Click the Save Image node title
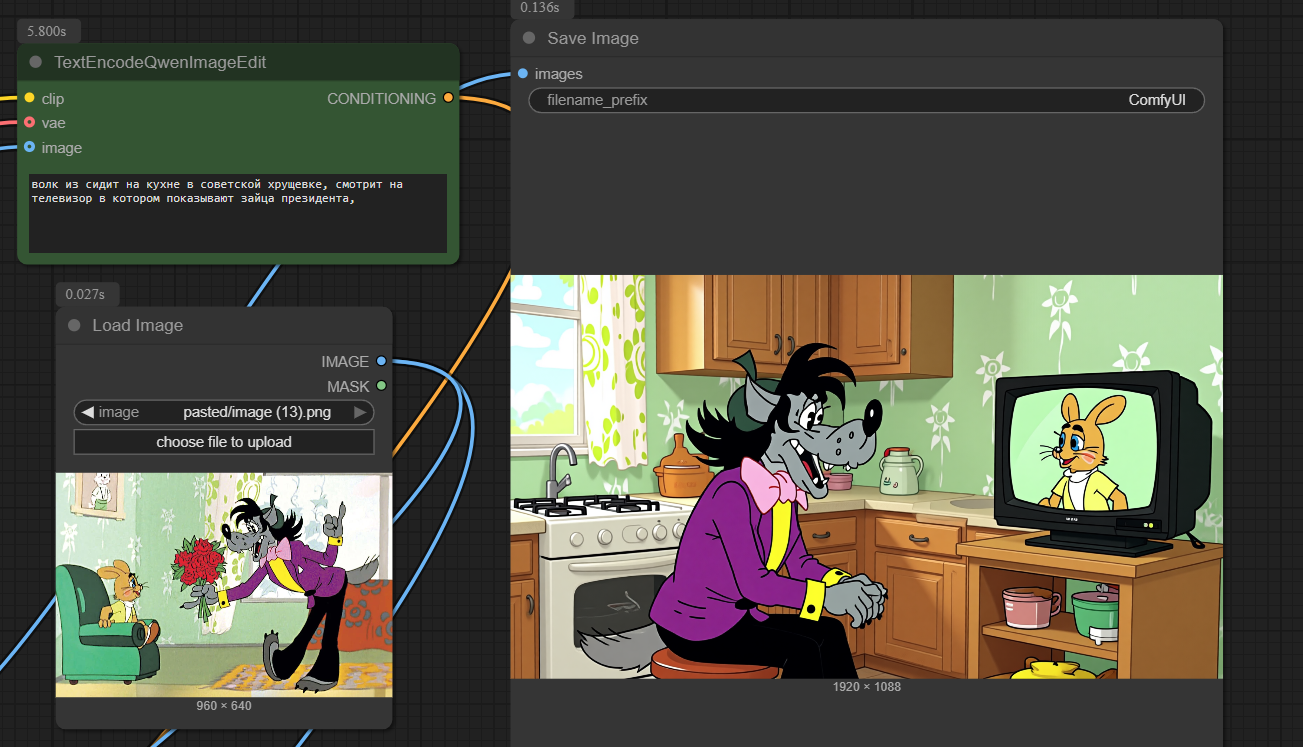This screenshot has height=747, width=1303. (593, 39)
